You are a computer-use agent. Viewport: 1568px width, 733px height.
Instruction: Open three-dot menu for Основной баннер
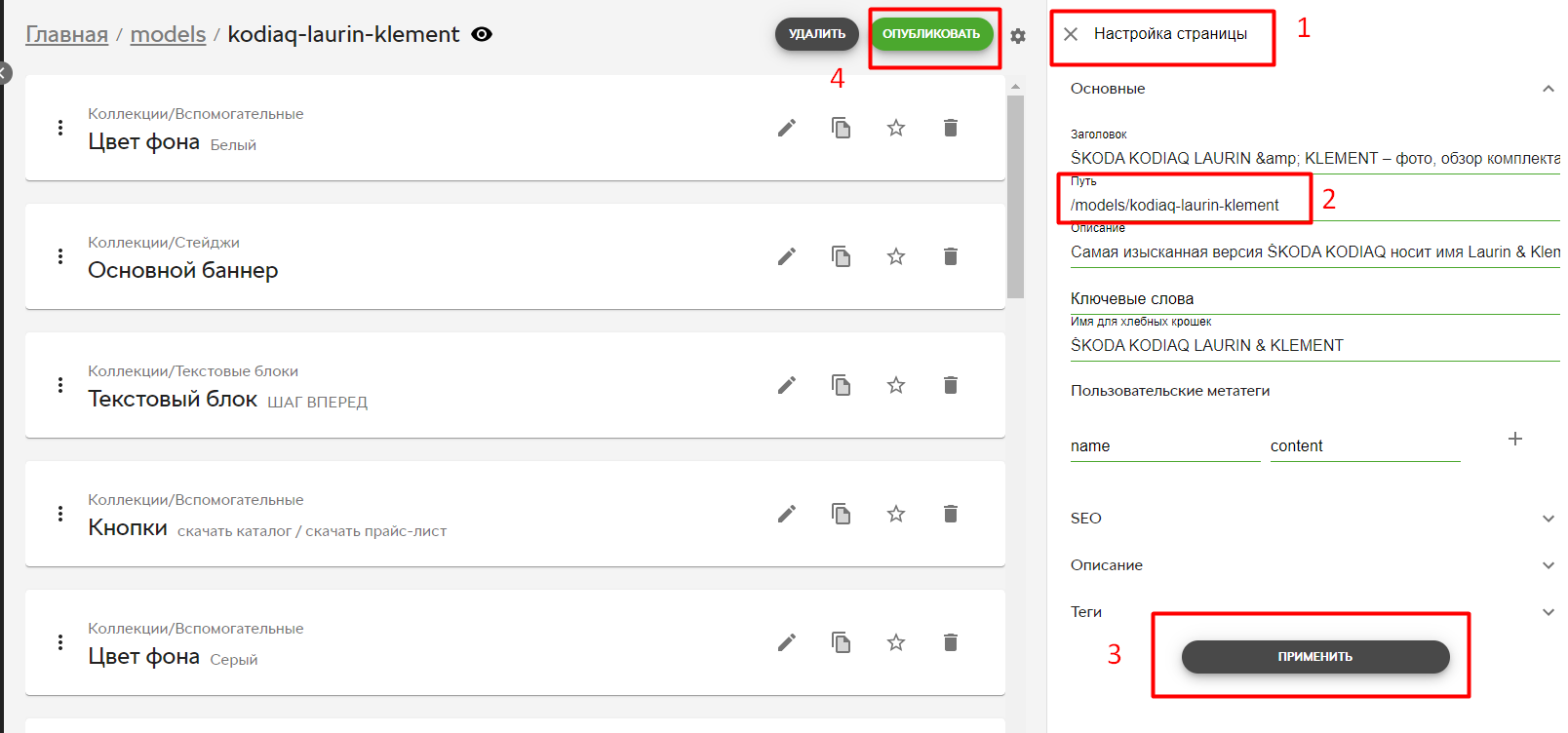pyautogui.click(x=60, y=256)
